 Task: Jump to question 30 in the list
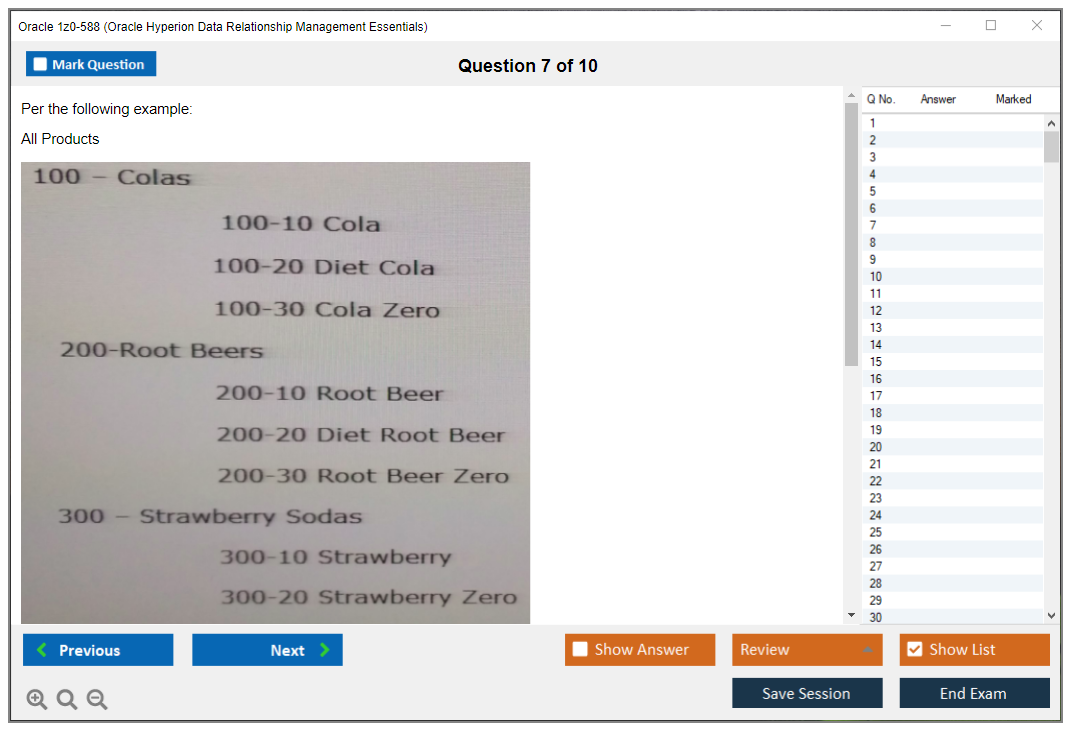[876, 617]
